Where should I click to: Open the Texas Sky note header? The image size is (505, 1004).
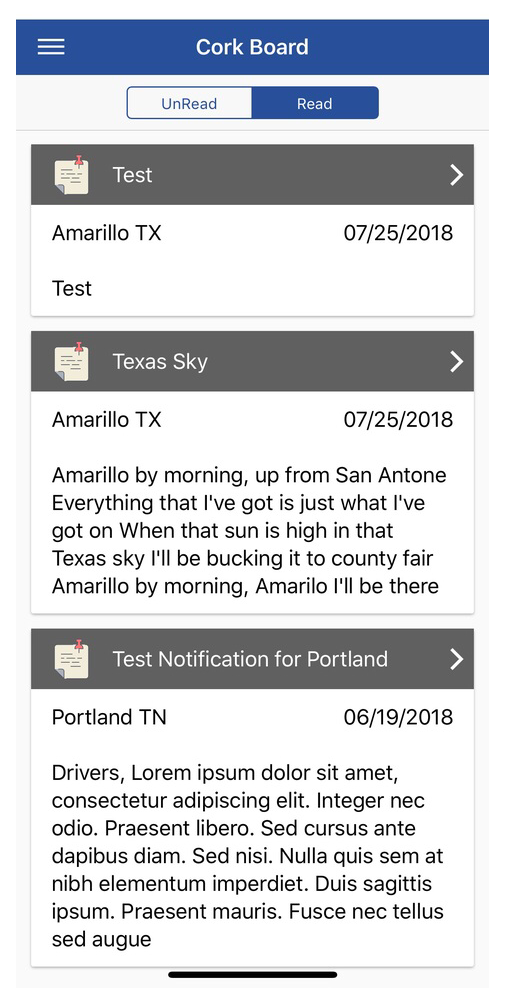[x=252, y=361]
